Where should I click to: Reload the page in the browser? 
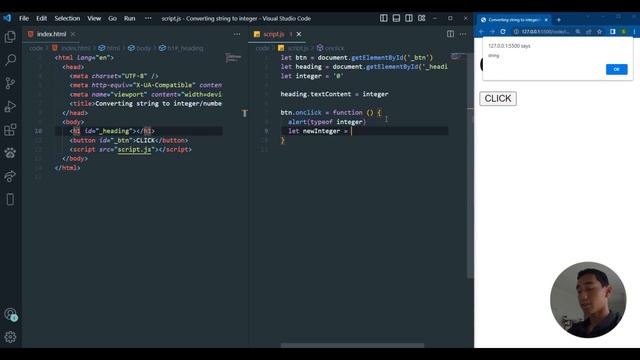pos(503,31)
